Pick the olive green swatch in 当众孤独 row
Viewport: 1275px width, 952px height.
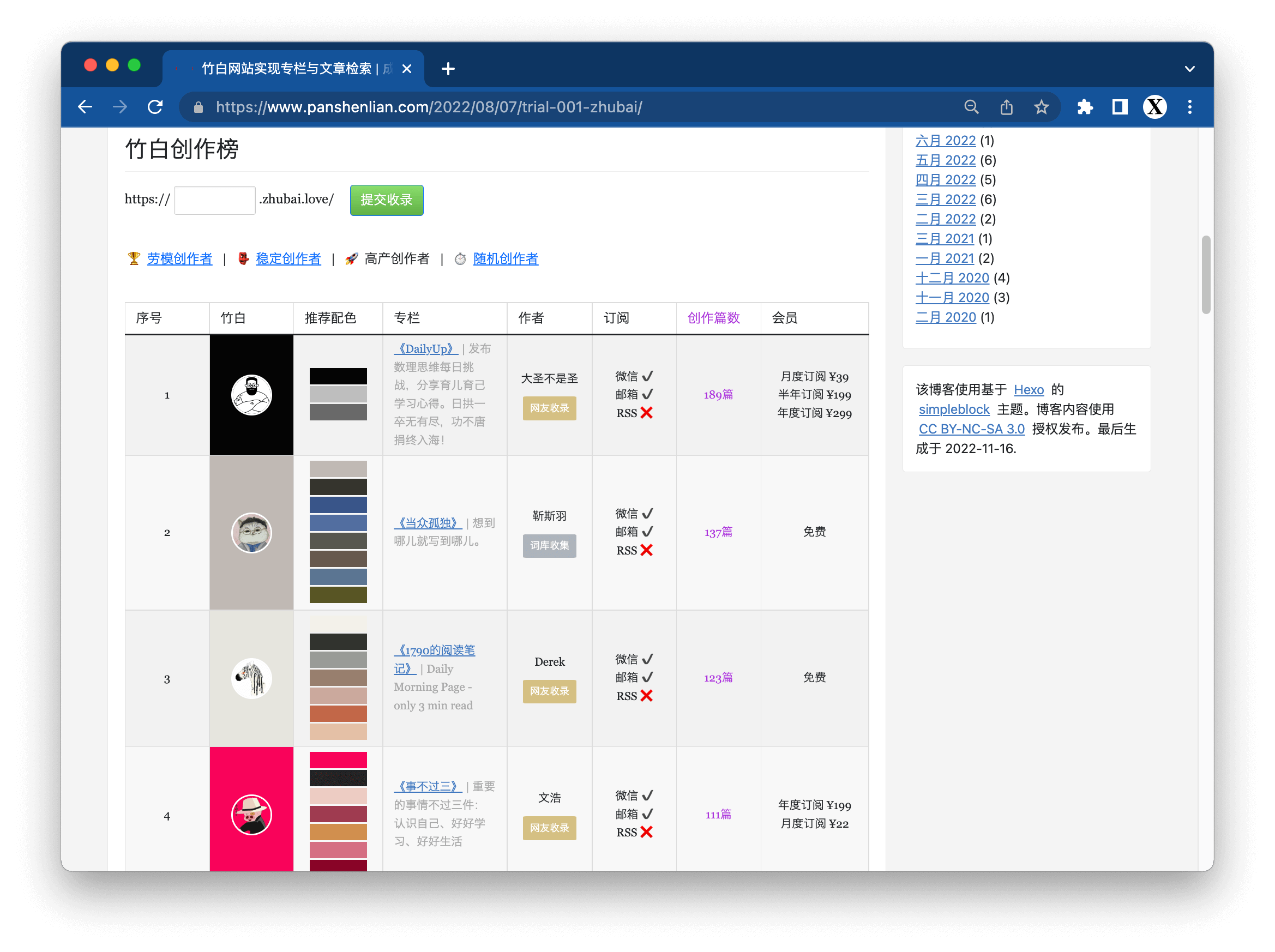click(338, 595)
